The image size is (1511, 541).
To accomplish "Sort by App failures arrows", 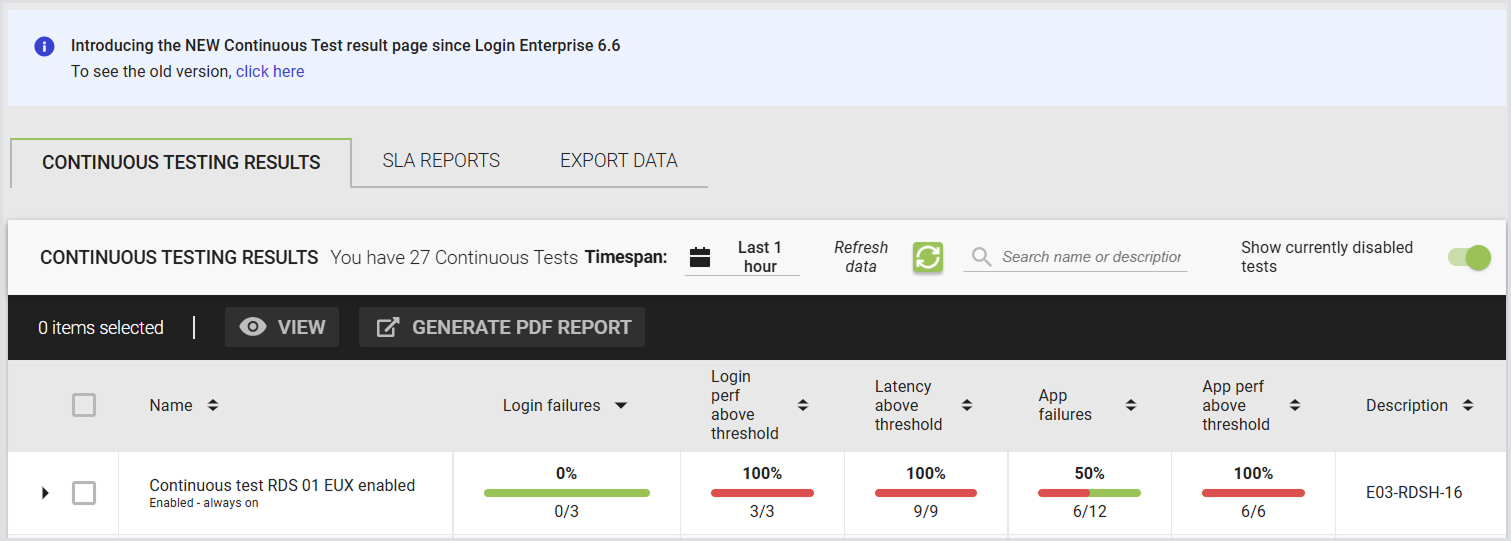I will (x=1131, y=405).
